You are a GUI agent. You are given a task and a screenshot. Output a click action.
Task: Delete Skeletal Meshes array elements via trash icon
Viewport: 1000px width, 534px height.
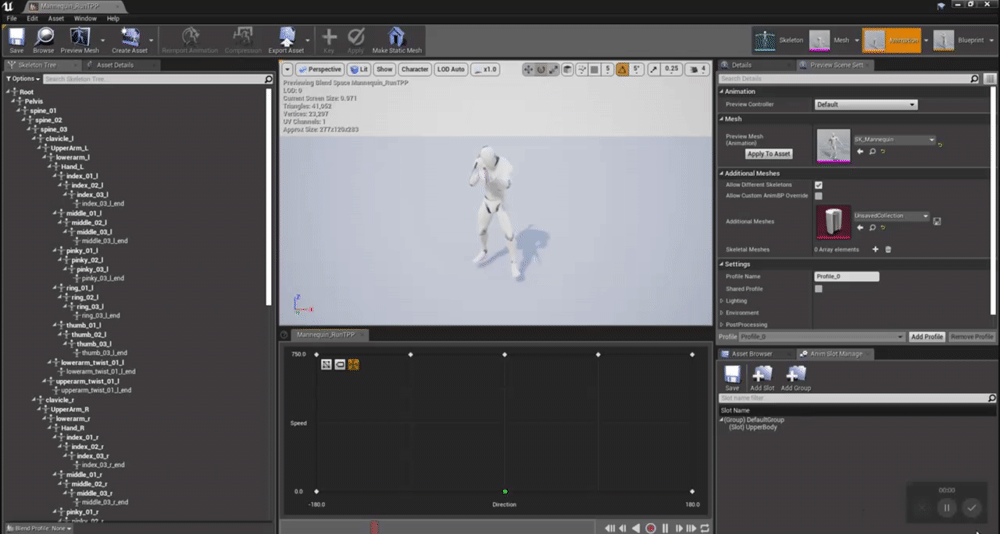coord(888,249)
